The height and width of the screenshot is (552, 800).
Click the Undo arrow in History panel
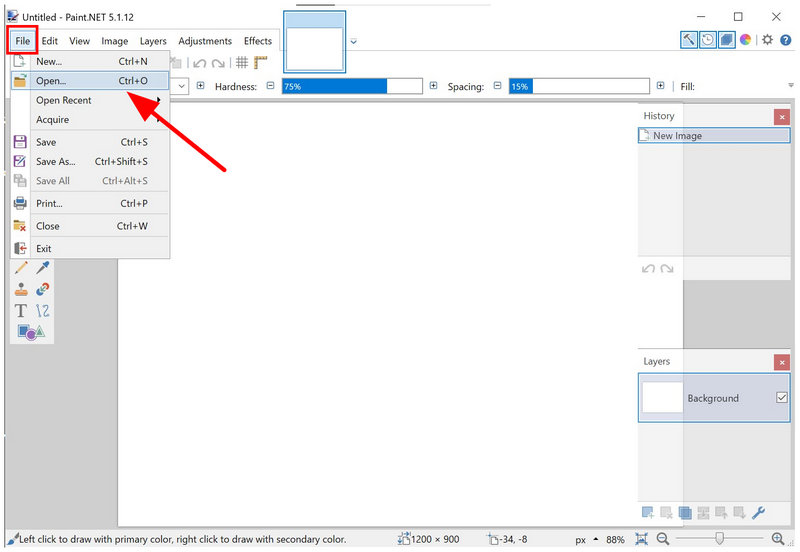(x=648, y=268)
